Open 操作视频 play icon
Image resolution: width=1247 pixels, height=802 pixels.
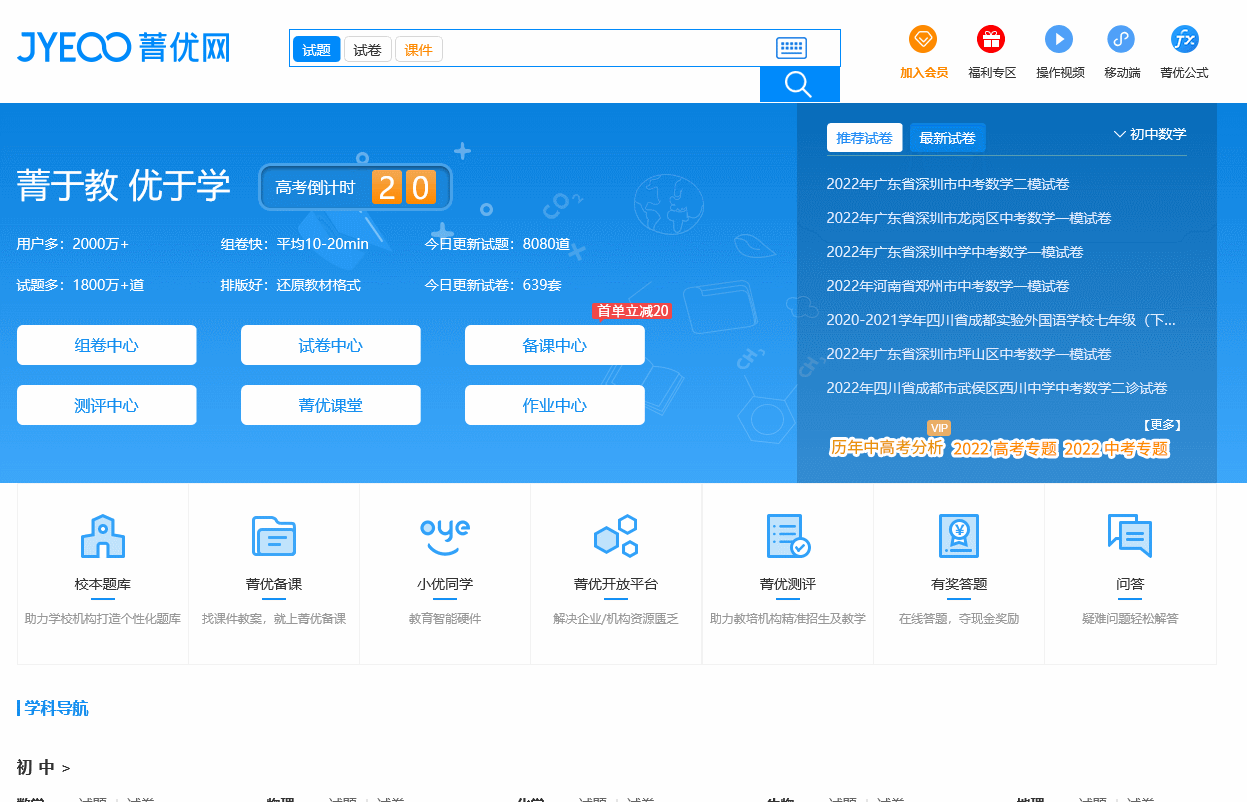[1059, 39]
